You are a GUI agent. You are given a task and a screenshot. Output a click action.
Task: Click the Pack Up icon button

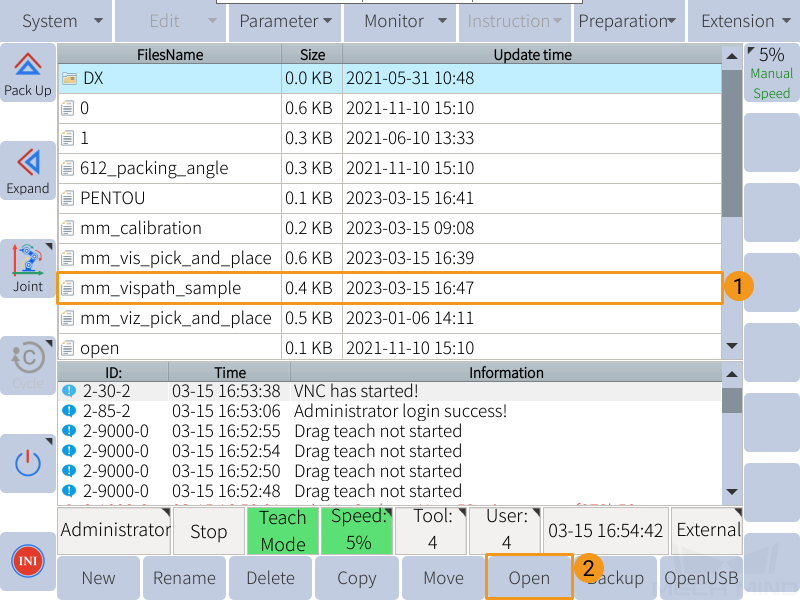(x=28, y=73)
